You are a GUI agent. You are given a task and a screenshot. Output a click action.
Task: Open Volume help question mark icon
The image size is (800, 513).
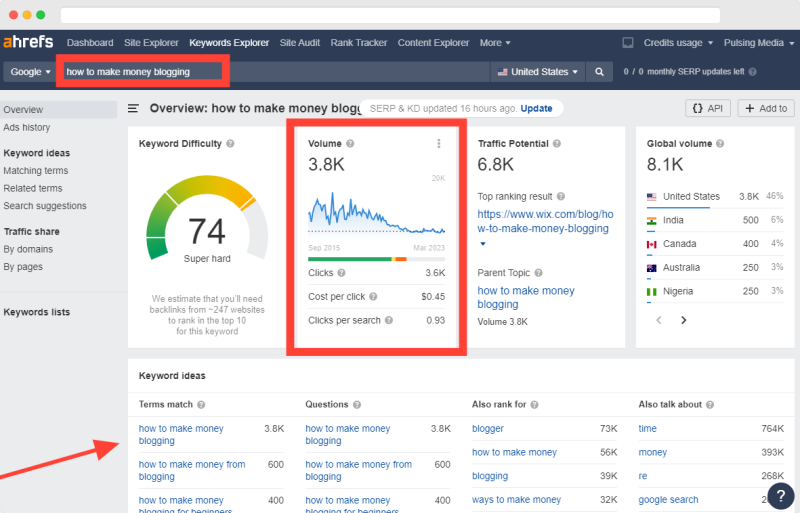pyautogui.click(x=350, y=144)
